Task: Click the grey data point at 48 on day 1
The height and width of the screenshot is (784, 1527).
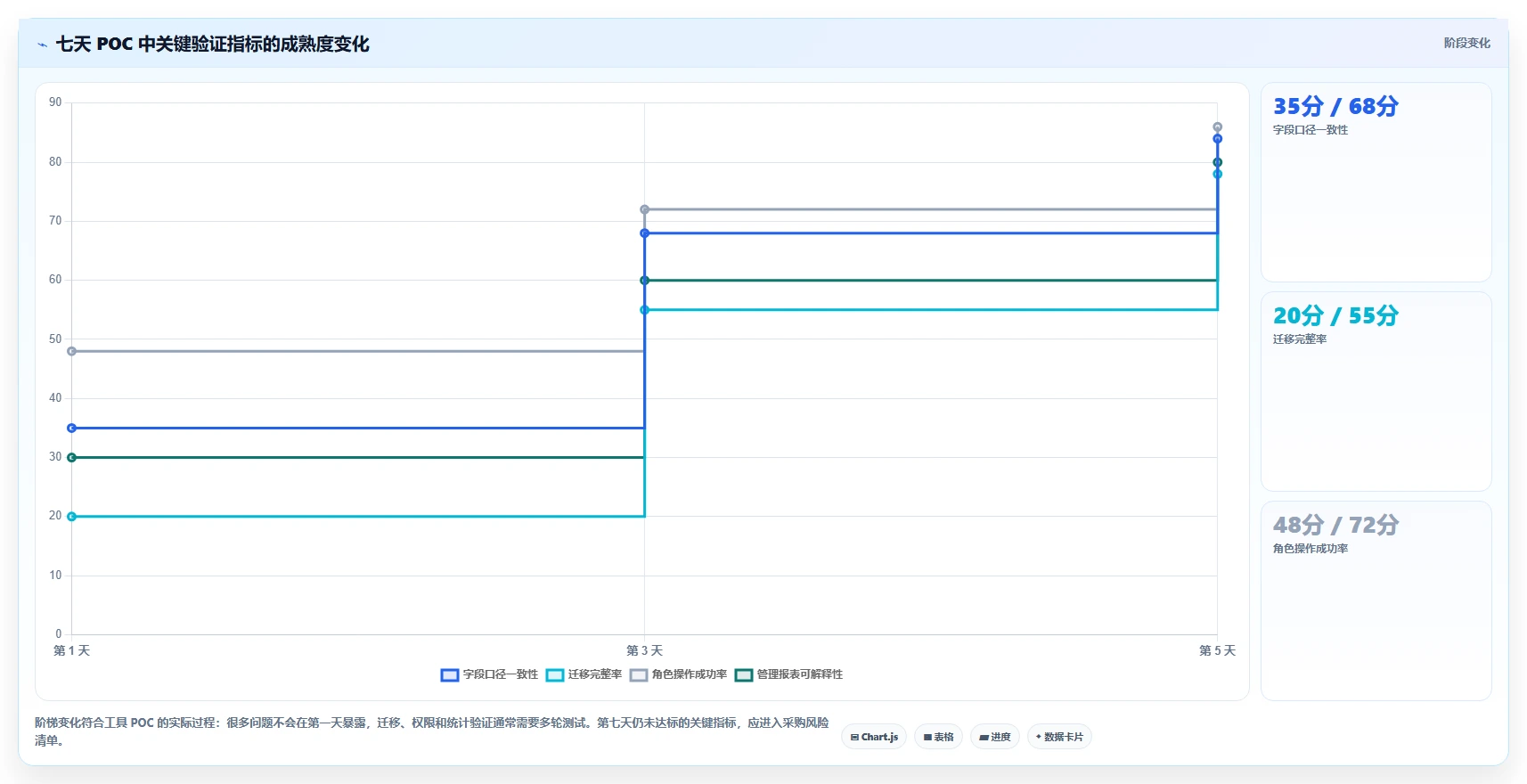Action: click(x=72, y=351)
